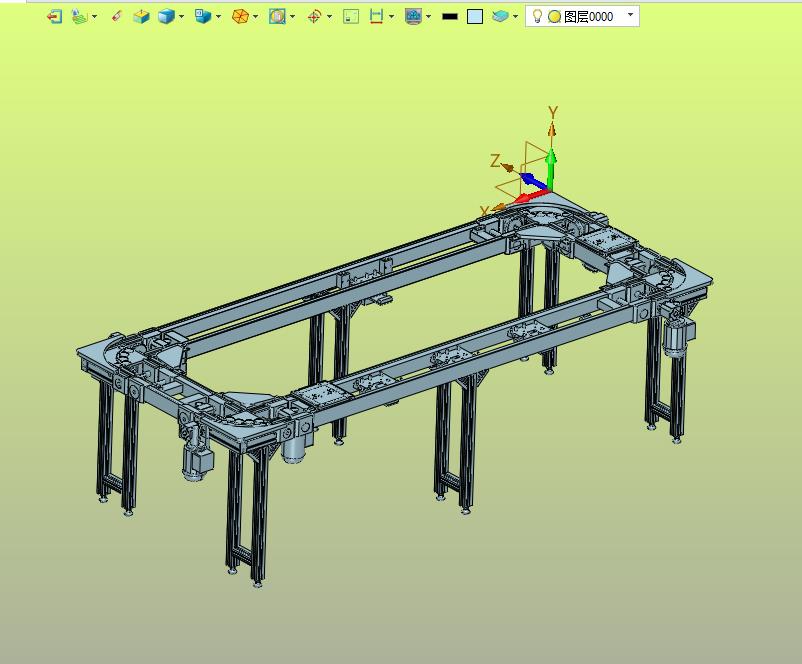The width and height of the screenshot is (802, 664).
Task: Open the dropdown beside the green sketch icon
Action: point(95,17)
